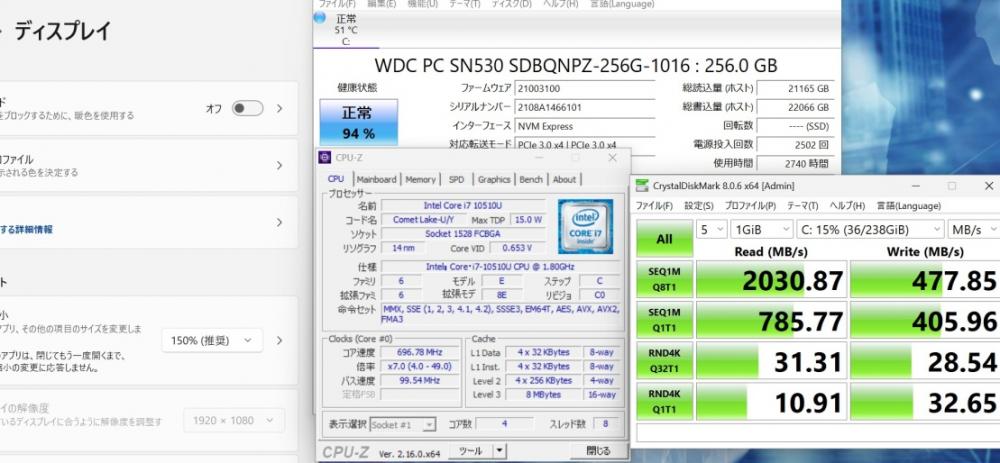The image size is (1000, 463).
Task: Click the 閉じる button in CPU-Z
Action: [x=598, y=451]
